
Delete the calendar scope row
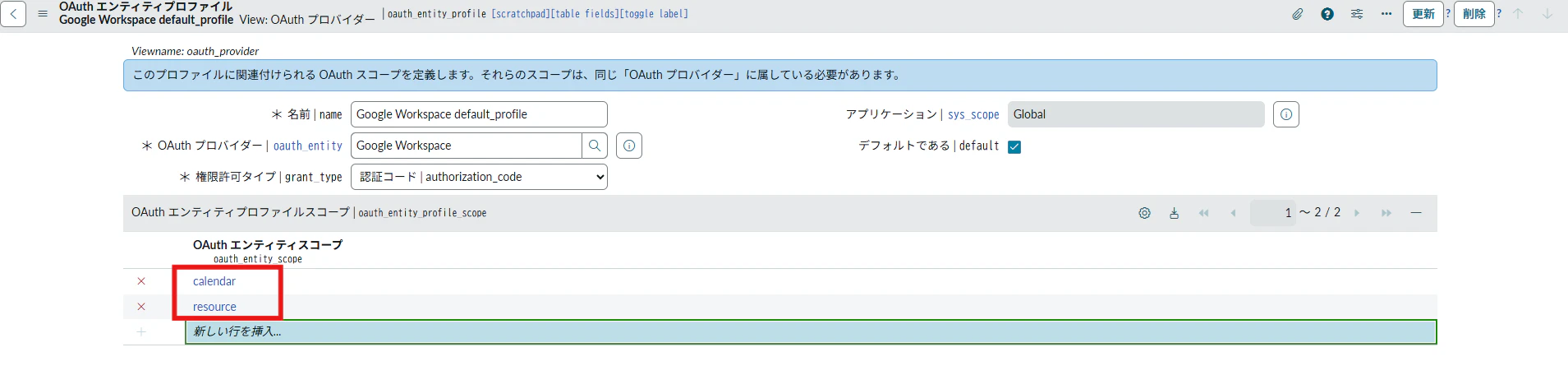(141, 281)
